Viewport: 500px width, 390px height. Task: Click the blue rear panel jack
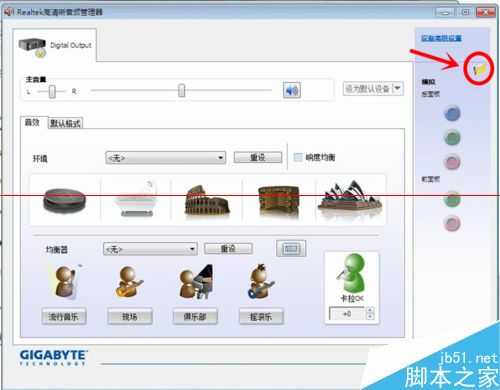pos(452,114)
